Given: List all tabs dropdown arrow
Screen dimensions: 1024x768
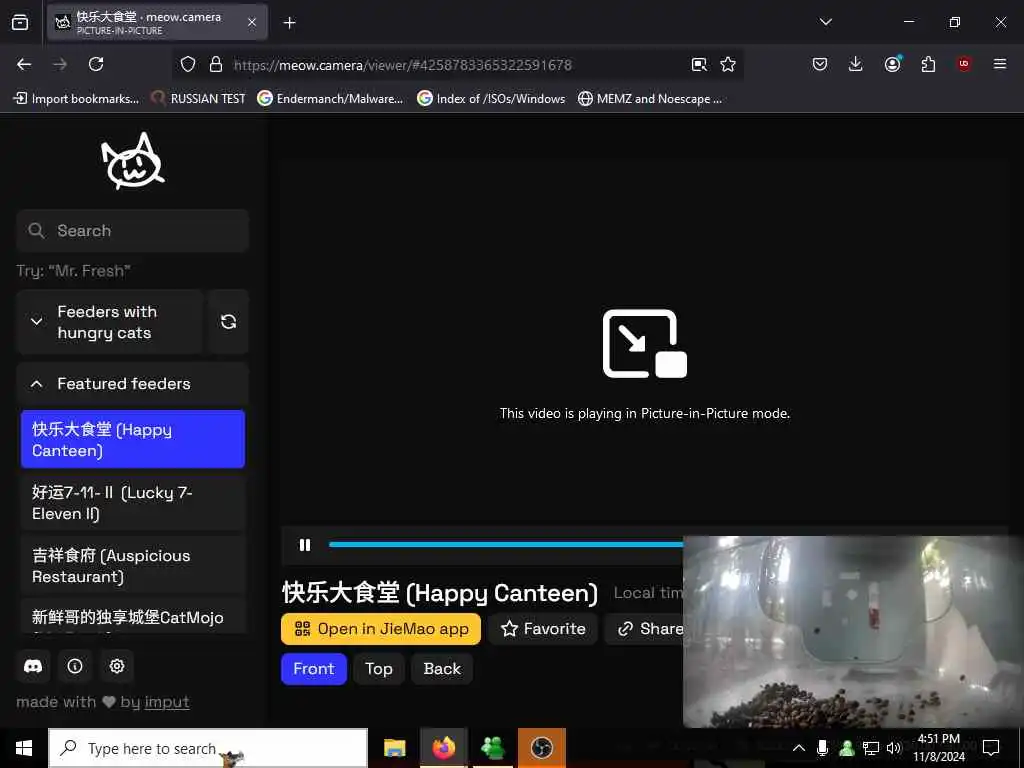Looking at the screenshot, I should (825, 22).
